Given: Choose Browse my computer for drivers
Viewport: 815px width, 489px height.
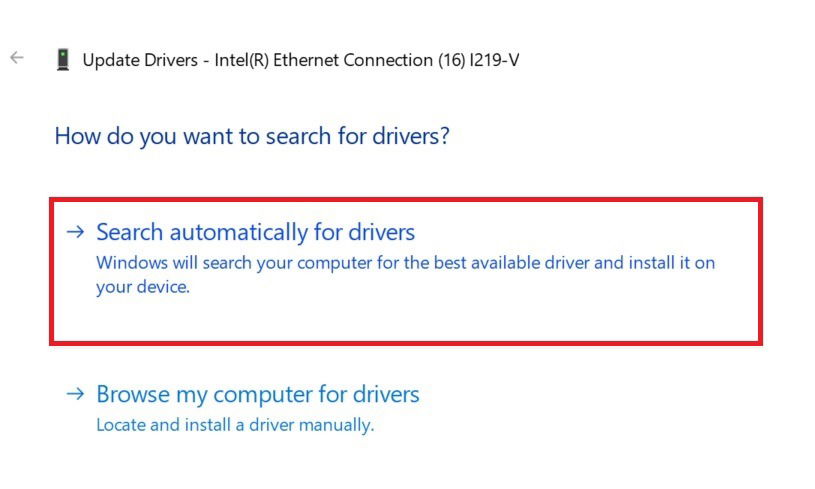Looking at the screenshot, I should [258, 394].
